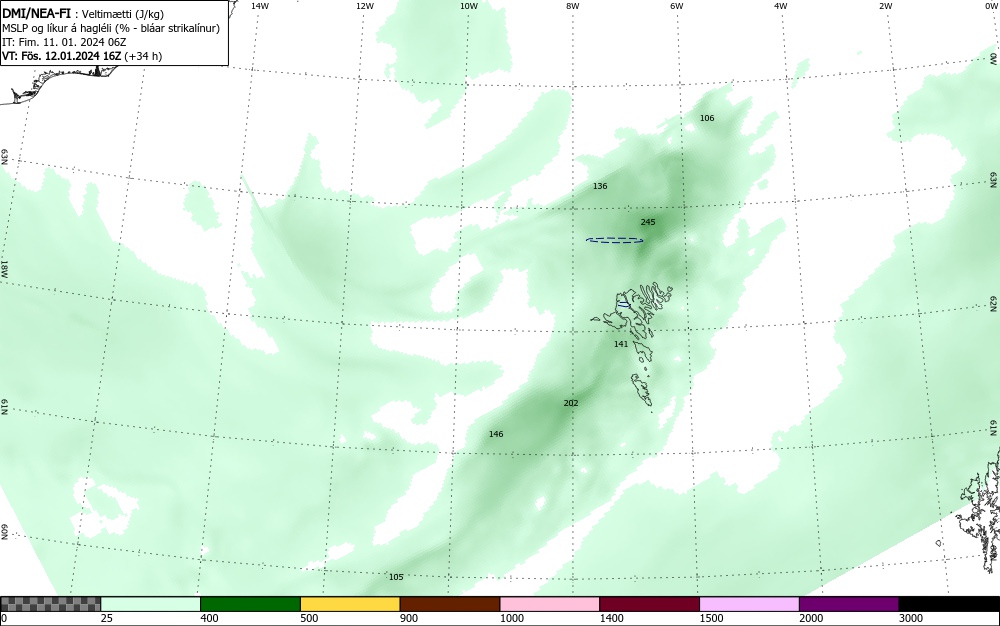Screen dimensions: 1000x626
Task: Select the 141 value near the islands
Action: point(621,344)
